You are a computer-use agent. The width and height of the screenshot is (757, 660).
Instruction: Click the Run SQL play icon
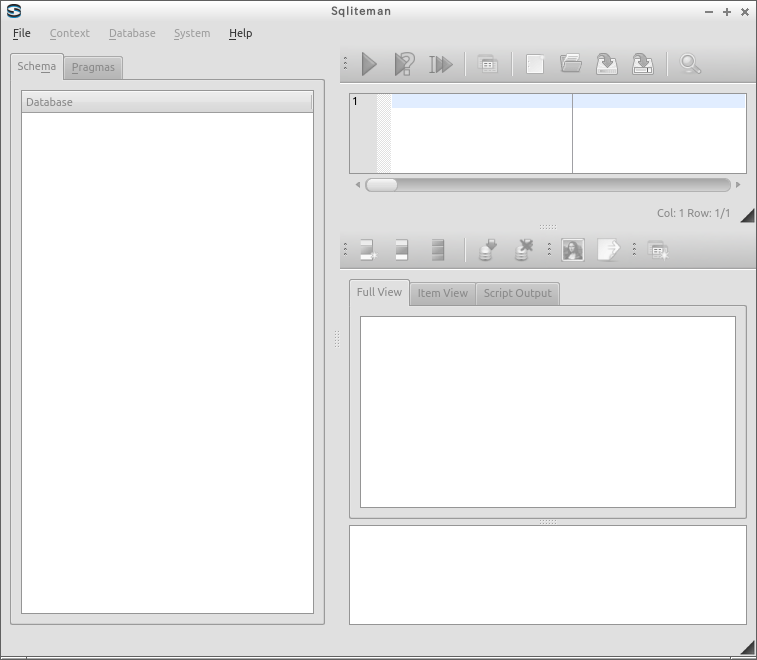tap(369, 64)
